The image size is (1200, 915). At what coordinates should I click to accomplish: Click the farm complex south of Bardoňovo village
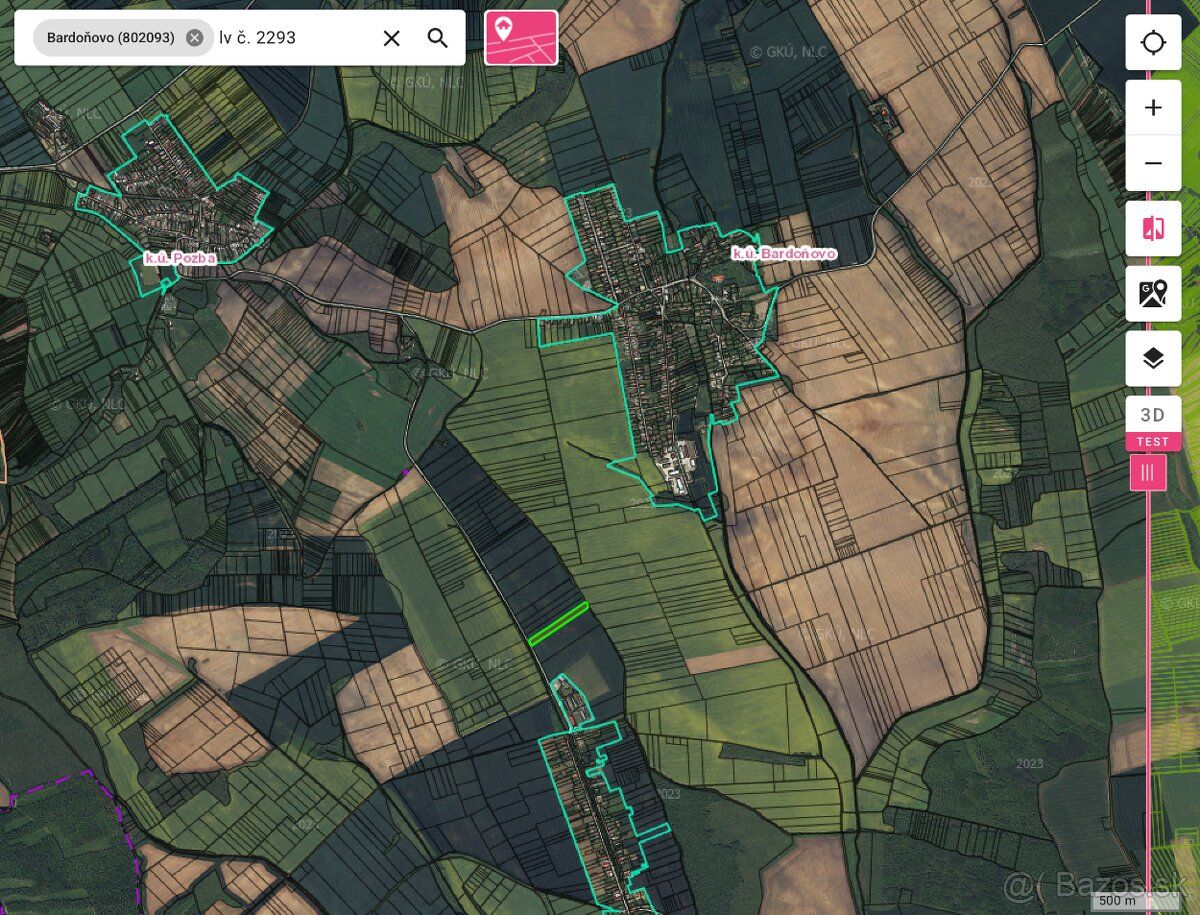point(686,470)
